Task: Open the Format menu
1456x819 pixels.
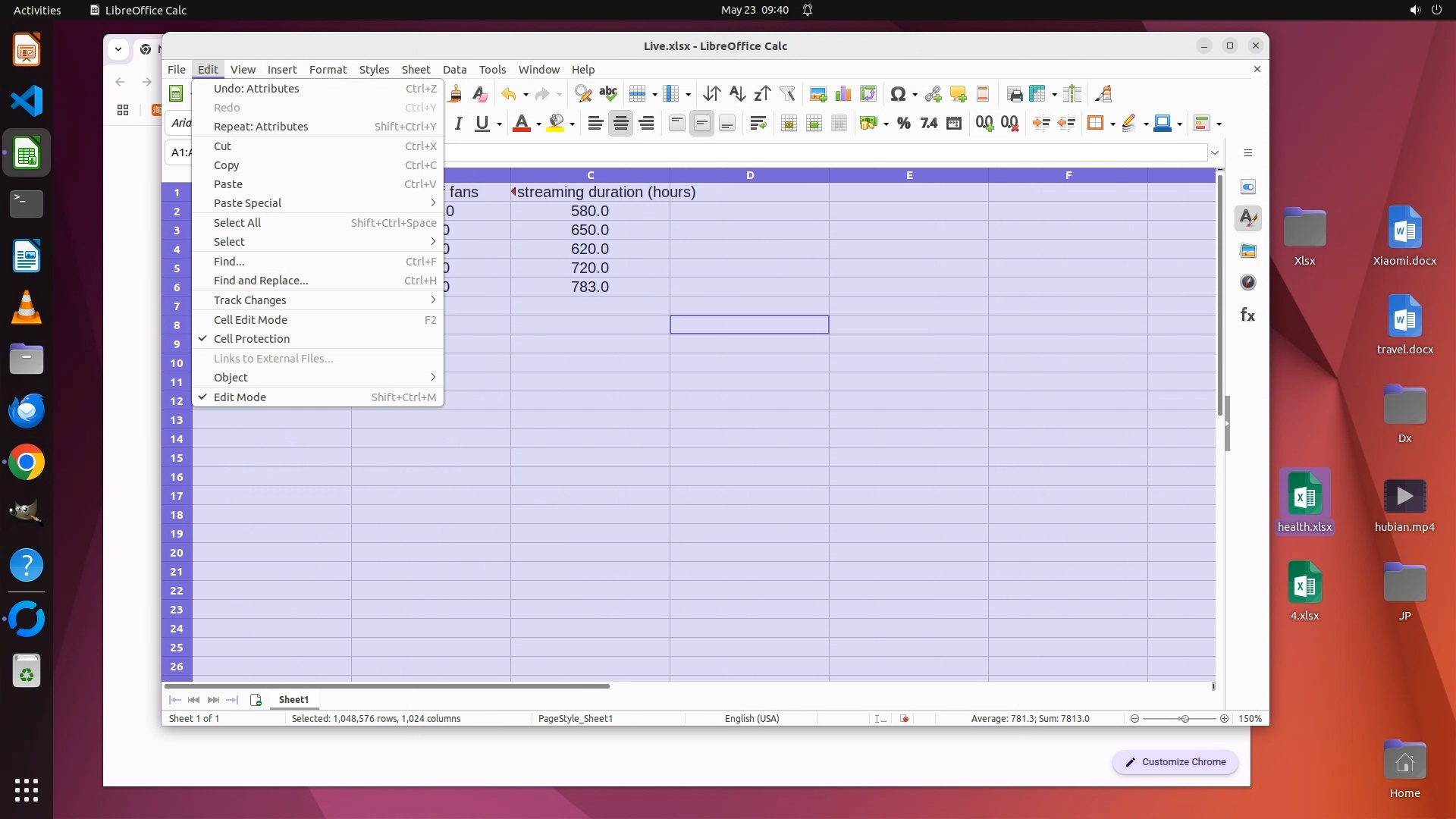Action: tap(328, 70)
